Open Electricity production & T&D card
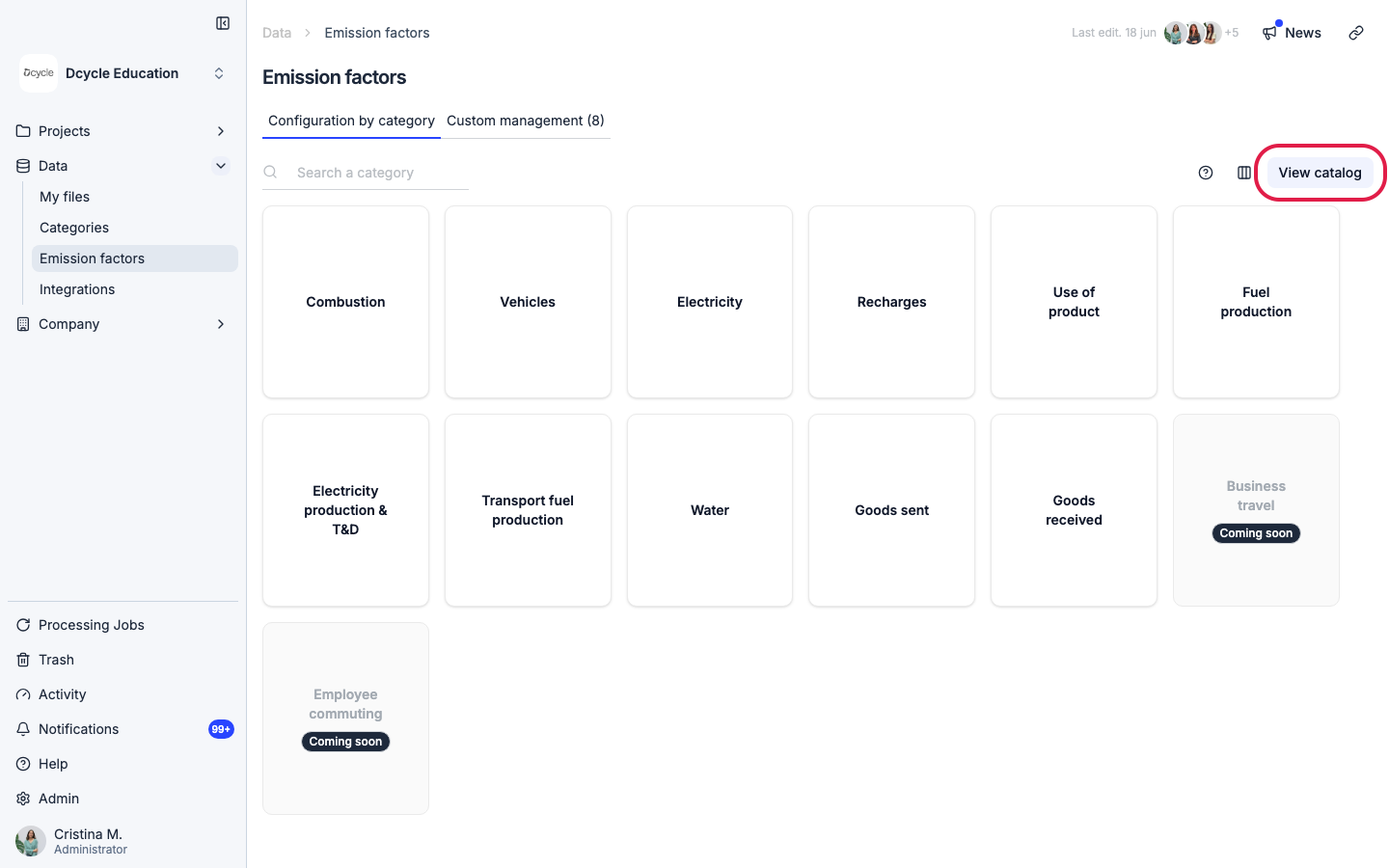The width and height of the screenshot is (1389, 868). [345, 510]
